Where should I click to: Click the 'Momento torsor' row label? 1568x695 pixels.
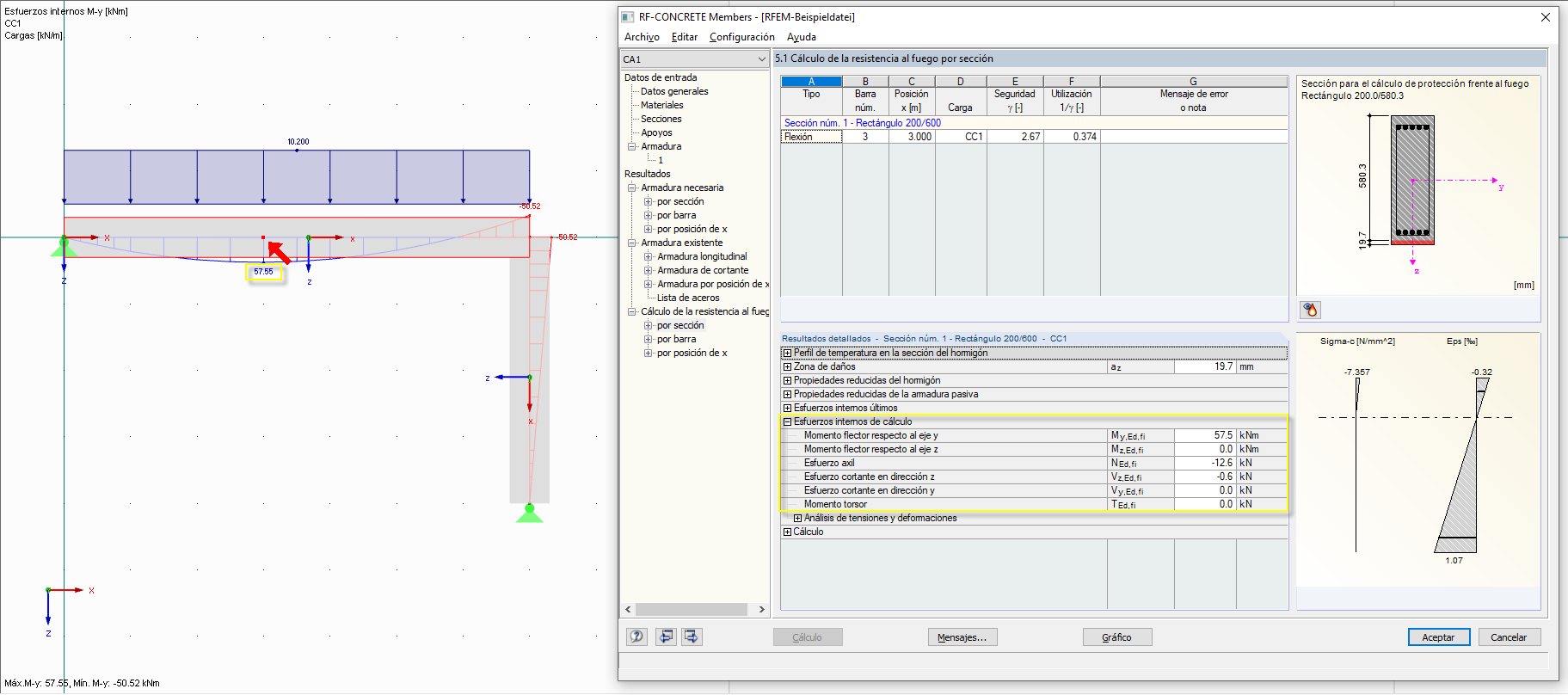click(x=835, y=504)
